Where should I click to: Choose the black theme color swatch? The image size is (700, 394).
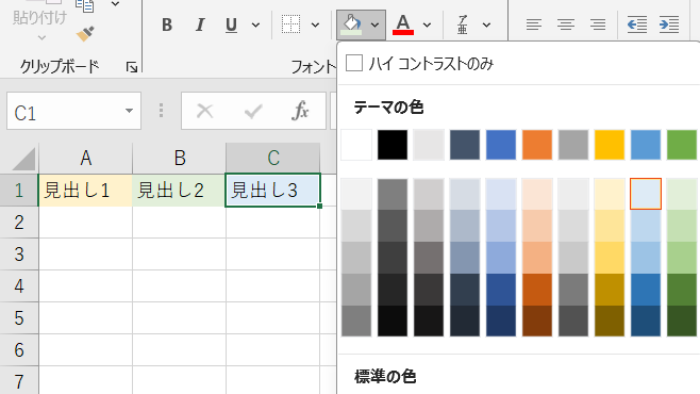tap(392, 145)
